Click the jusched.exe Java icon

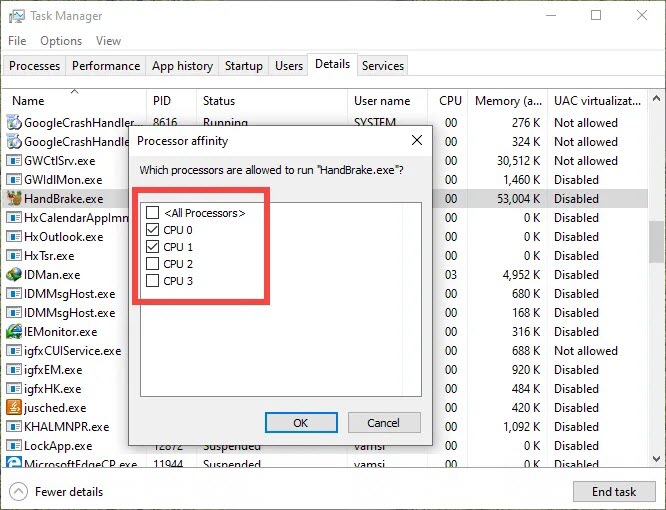pos(14,408)
